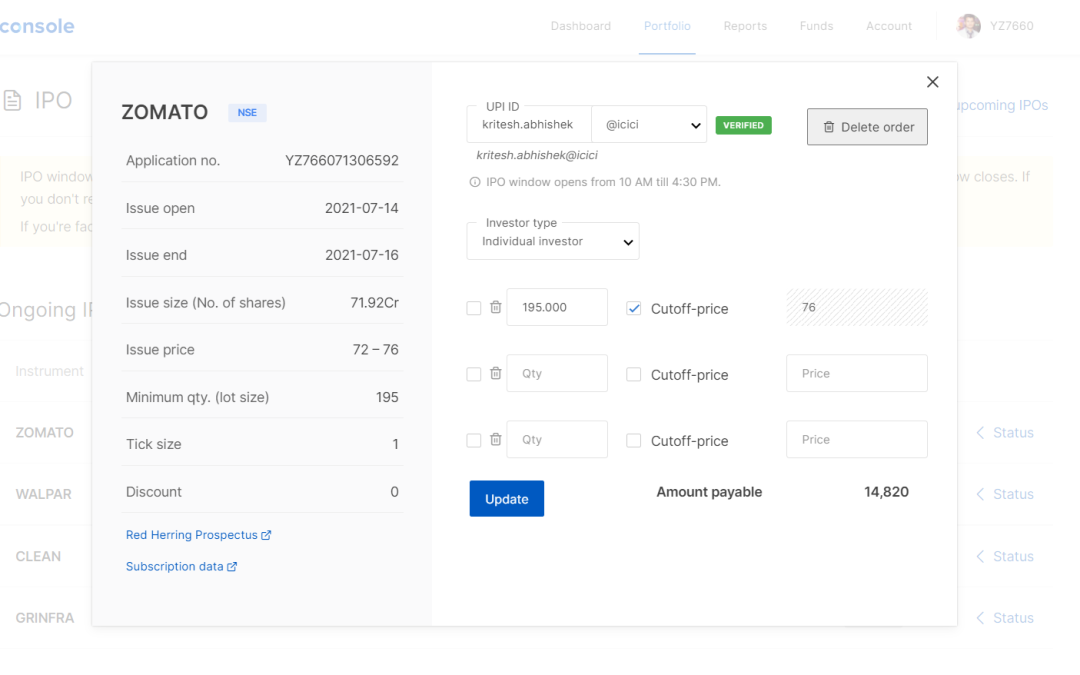Open Account tab
This screenshot has width=1080, height=675.
pos(889,26)
